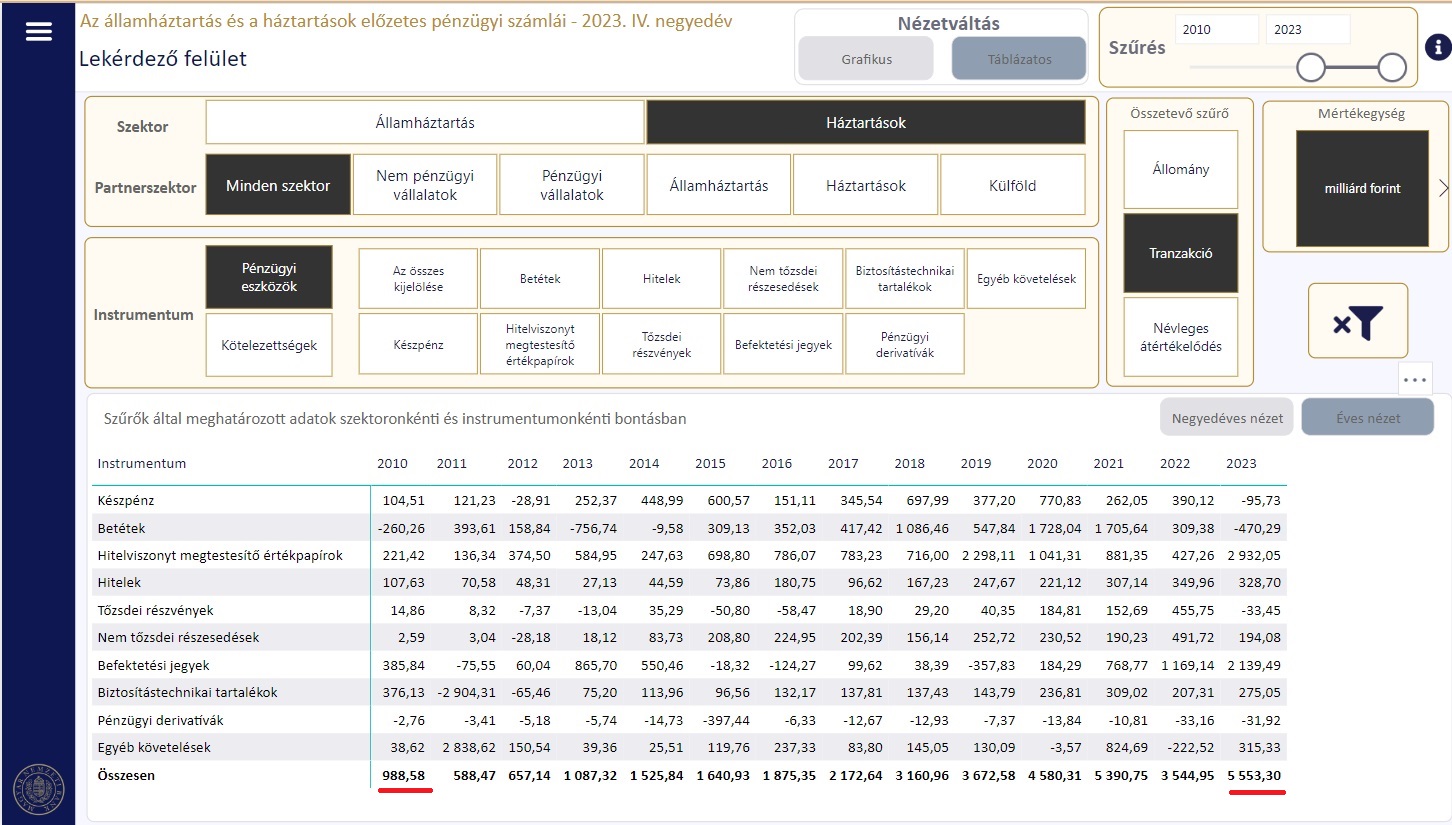Select Tranzakció component filter
The width and height of the screenshot is (1452, 825).
(1181, 253)
